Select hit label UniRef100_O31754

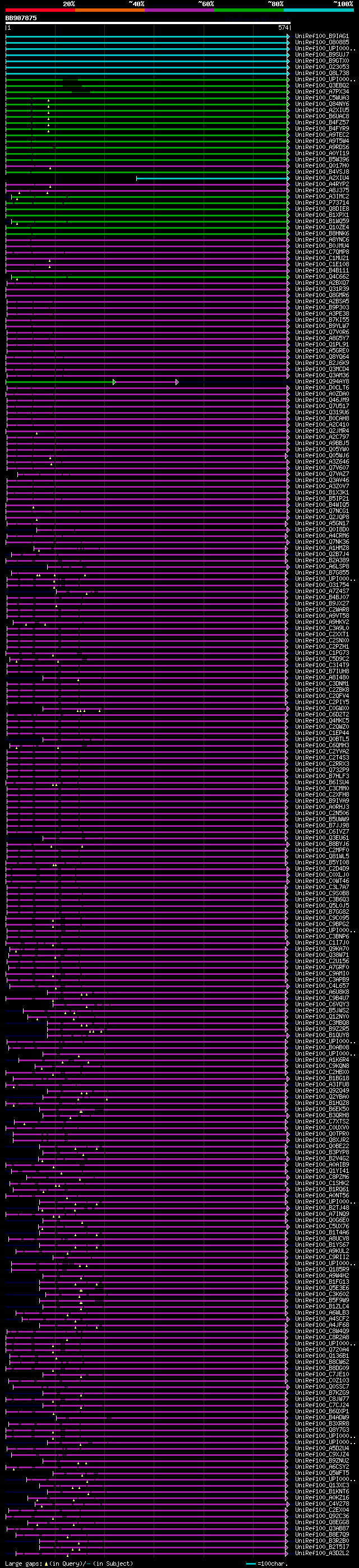(323, 585)
